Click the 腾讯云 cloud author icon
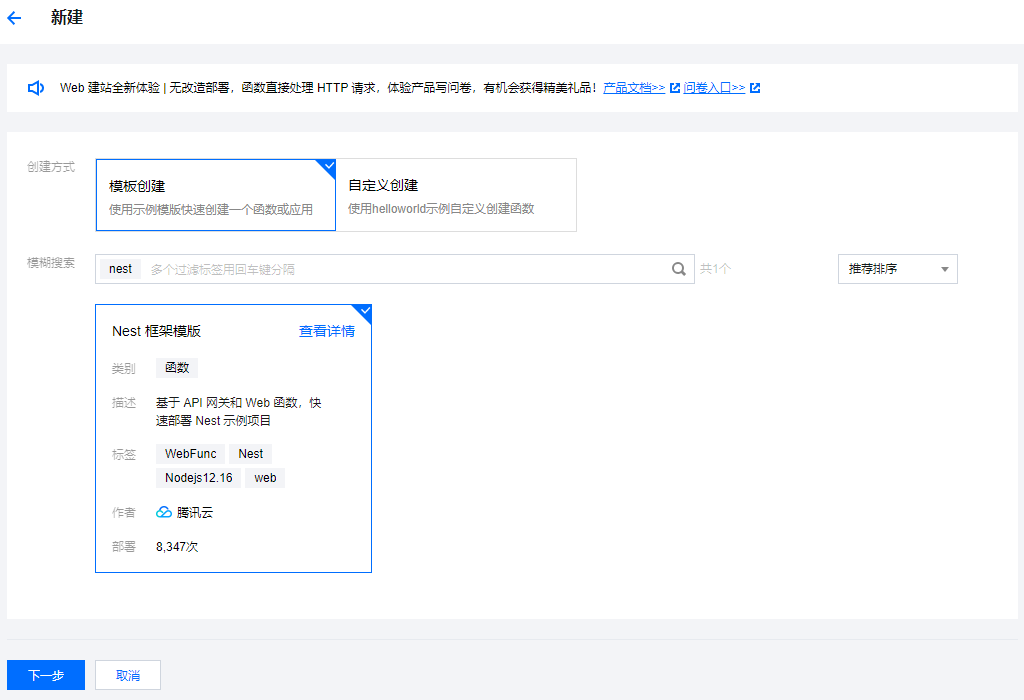This screenshot has width=1024, height=700. [164, 513]
